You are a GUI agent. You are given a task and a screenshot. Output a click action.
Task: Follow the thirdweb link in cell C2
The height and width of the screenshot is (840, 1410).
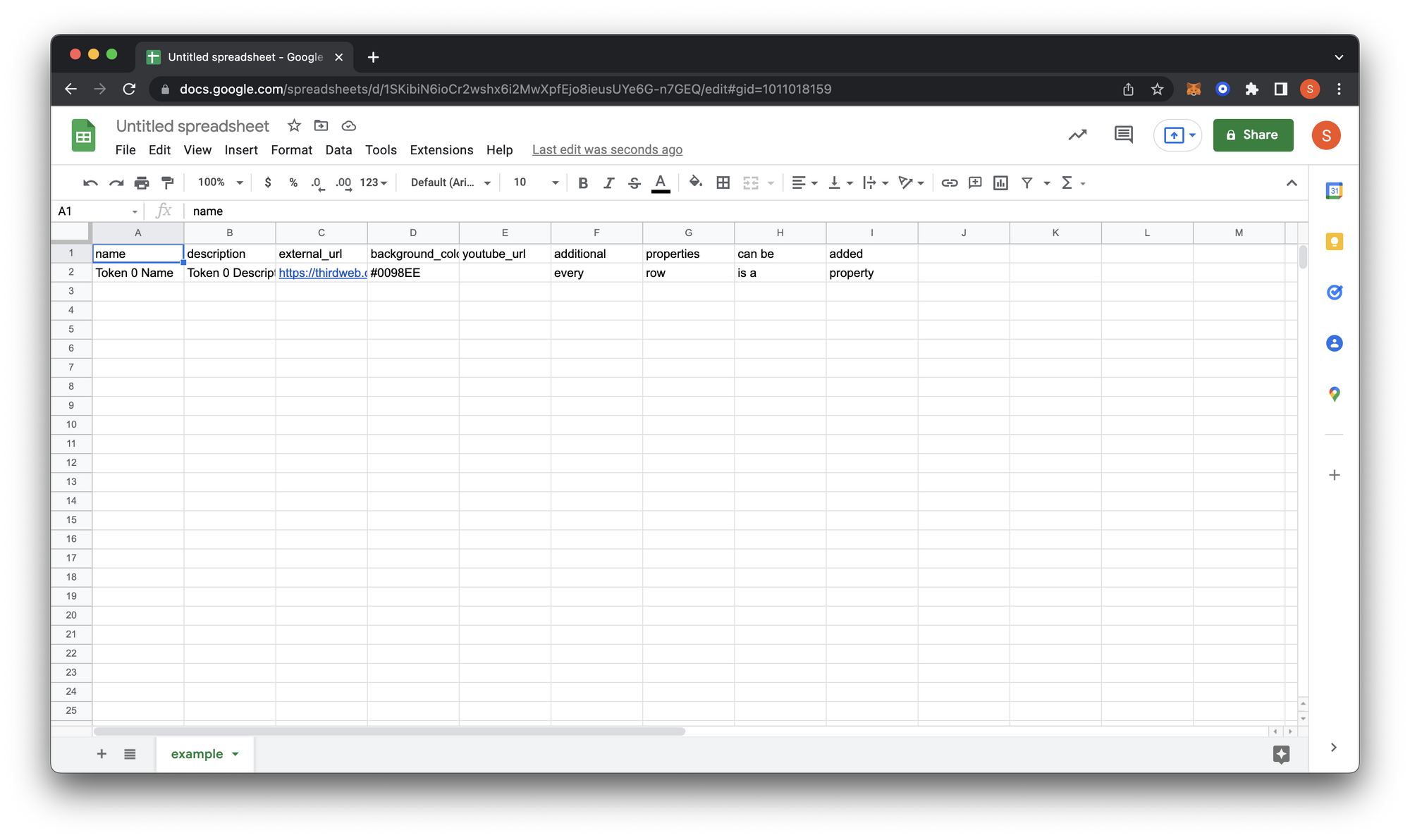[x=321, y=273]
